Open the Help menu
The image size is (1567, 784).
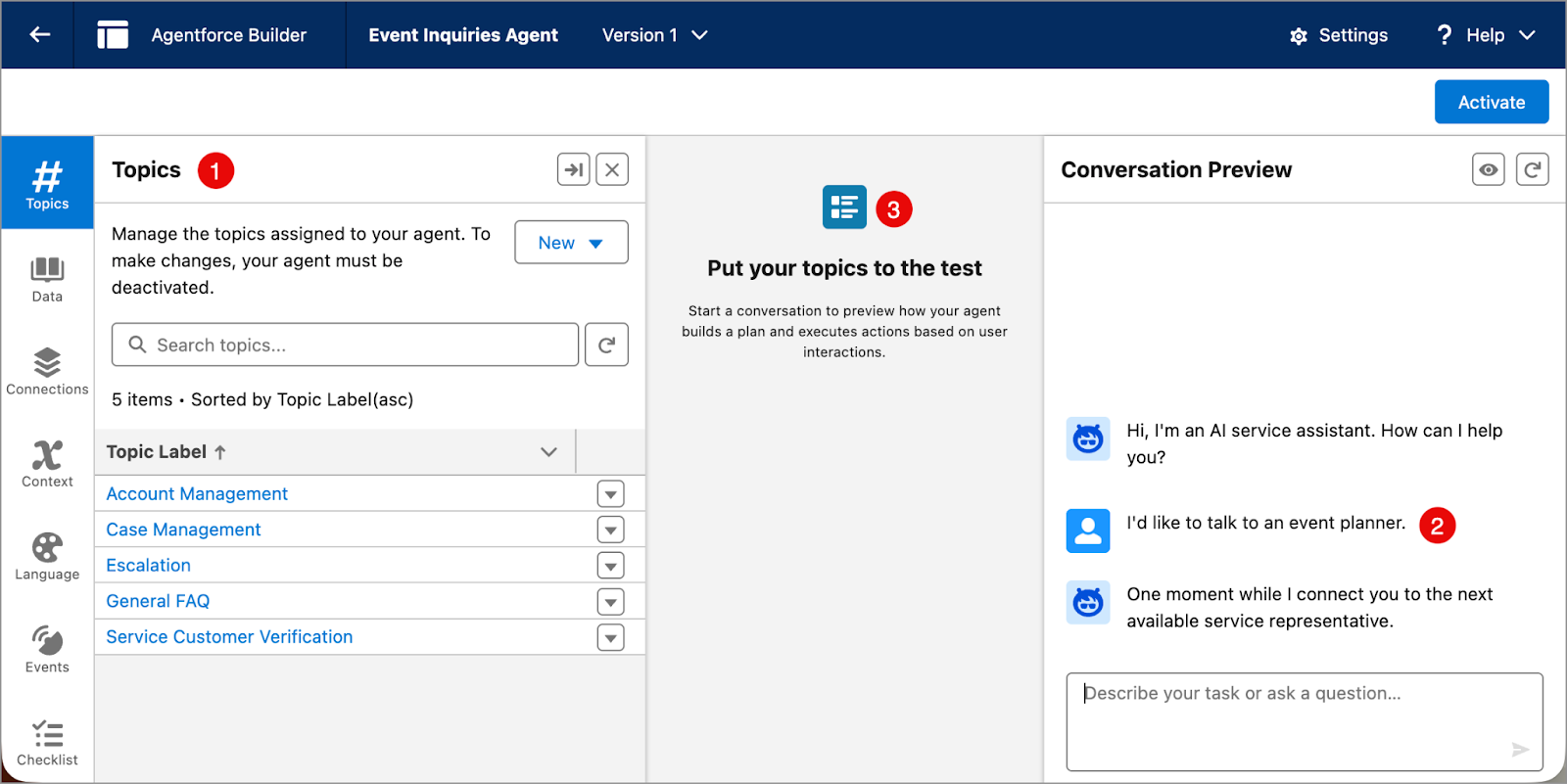point(1485,35)
